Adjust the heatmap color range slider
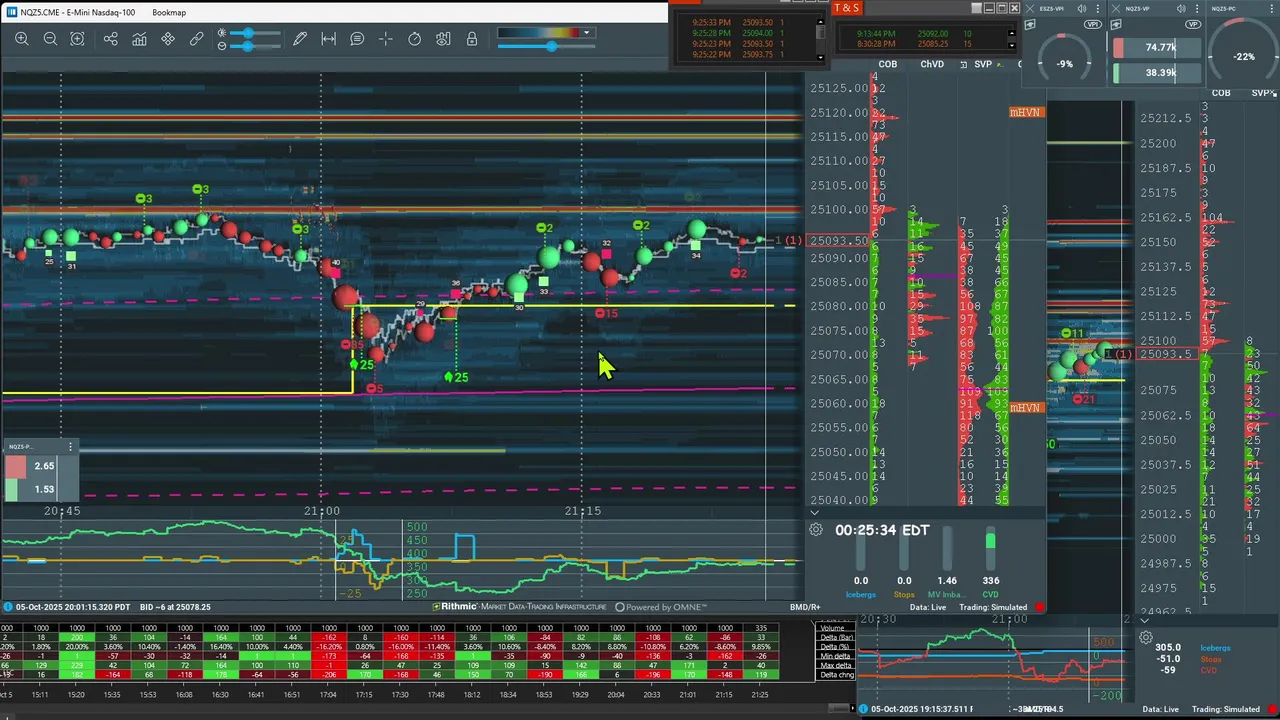Screen dimensions: 1280x720 [548, 46]
